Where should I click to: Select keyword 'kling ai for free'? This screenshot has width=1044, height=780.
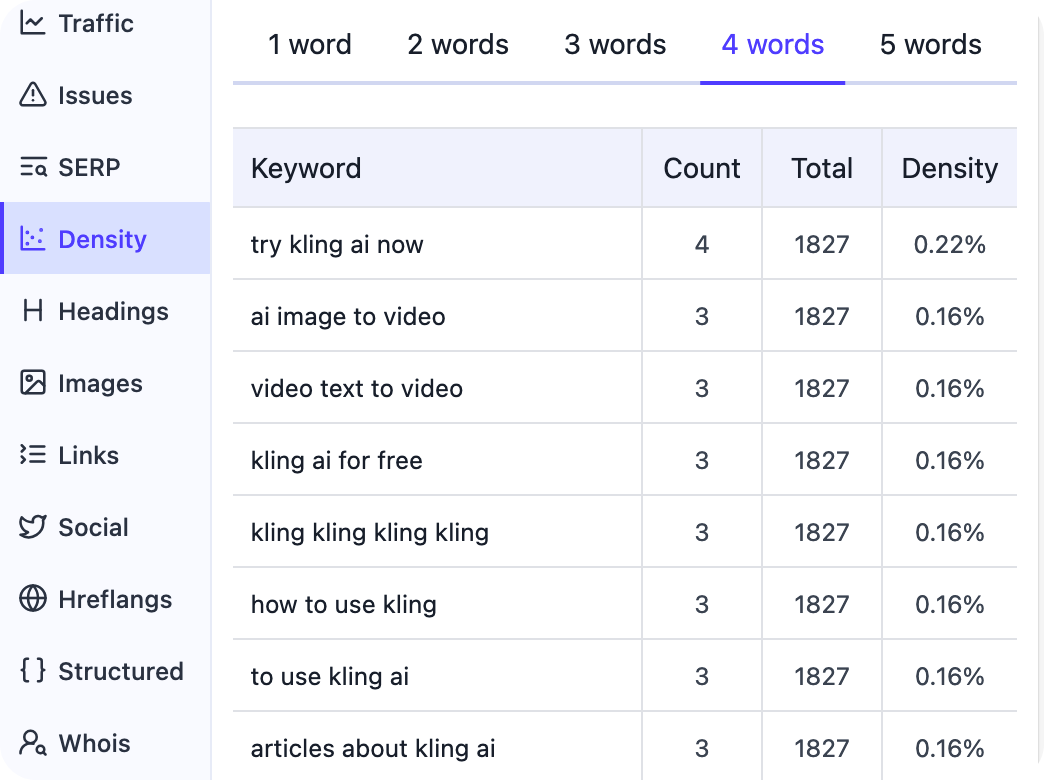pyautogui.click(x=336, y=460)
